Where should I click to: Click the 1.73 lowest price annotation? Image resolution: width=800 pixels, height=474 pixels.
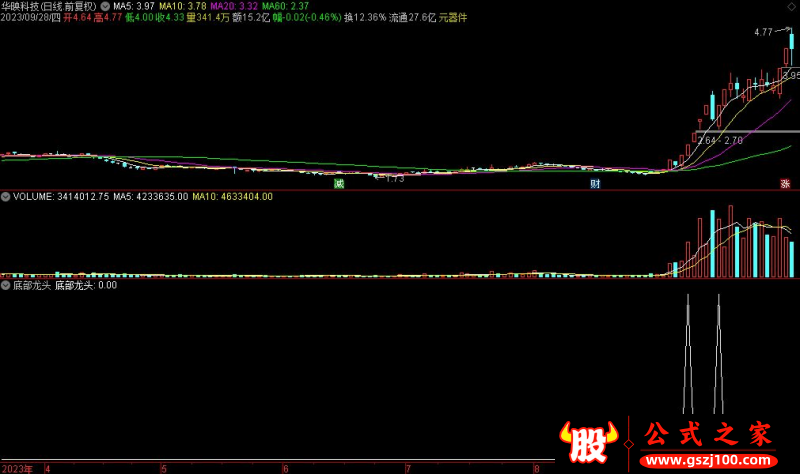394,179
